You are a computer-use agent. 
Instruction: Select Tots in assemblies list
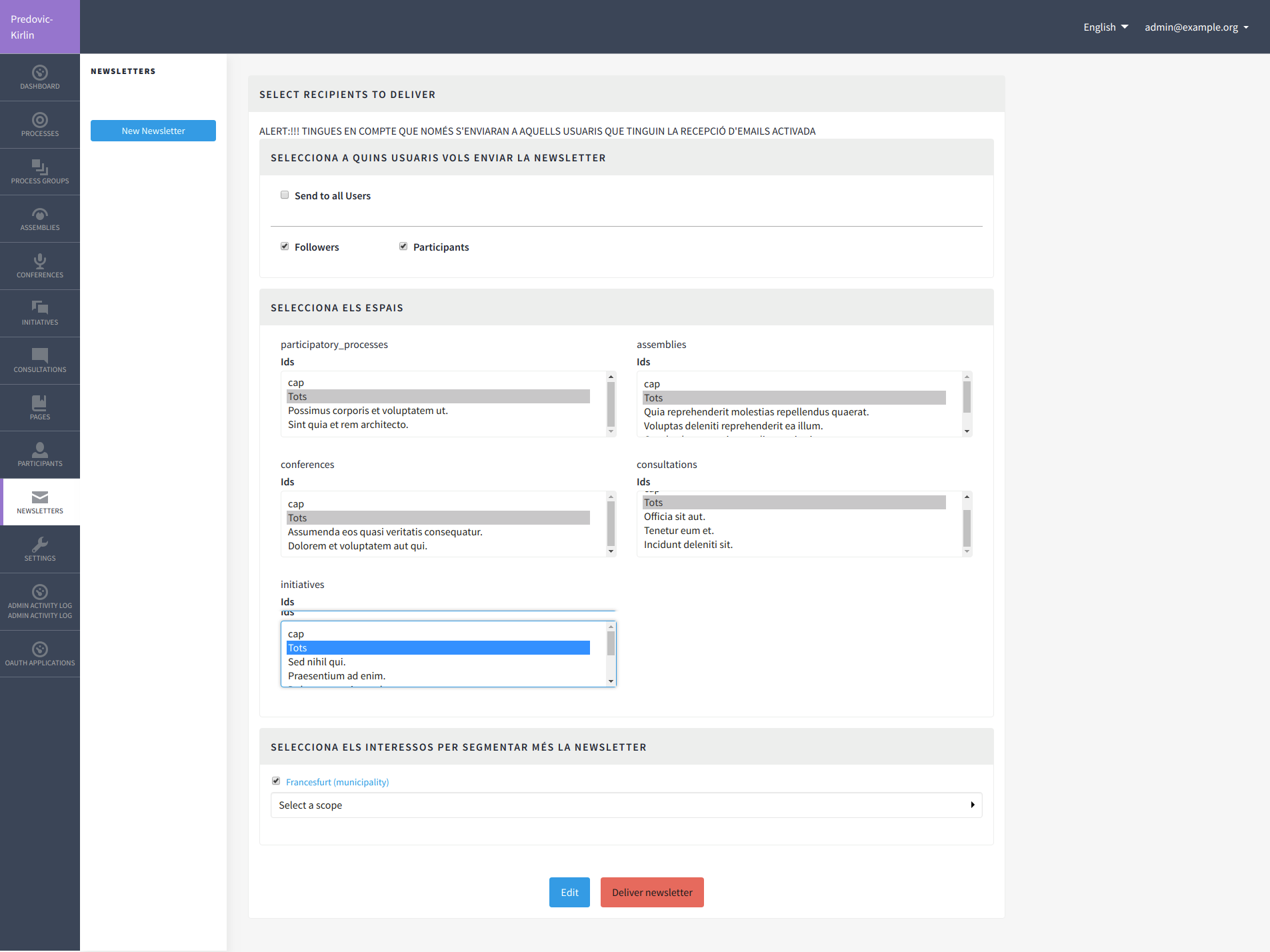[x=794, y=398]
